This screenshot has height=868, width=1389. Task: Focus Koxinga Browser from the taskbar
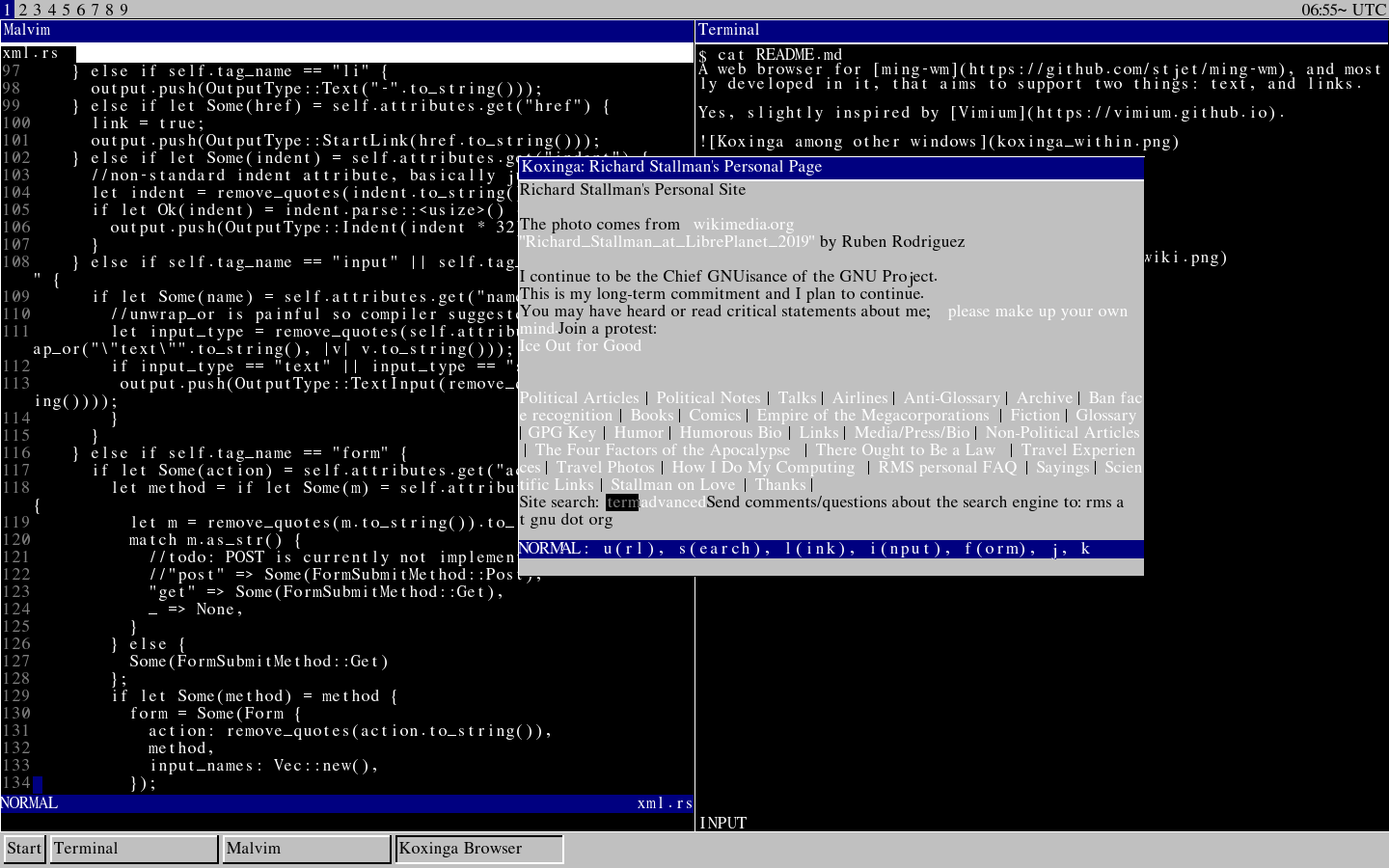[x=478, y=849]
